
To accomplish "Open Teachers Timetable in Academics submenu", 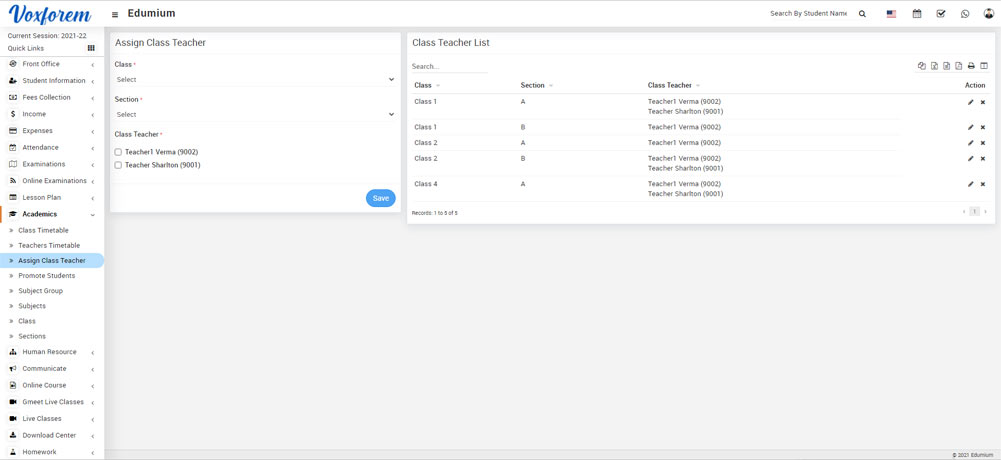I will pyautogui.click(x=49, y=245).
